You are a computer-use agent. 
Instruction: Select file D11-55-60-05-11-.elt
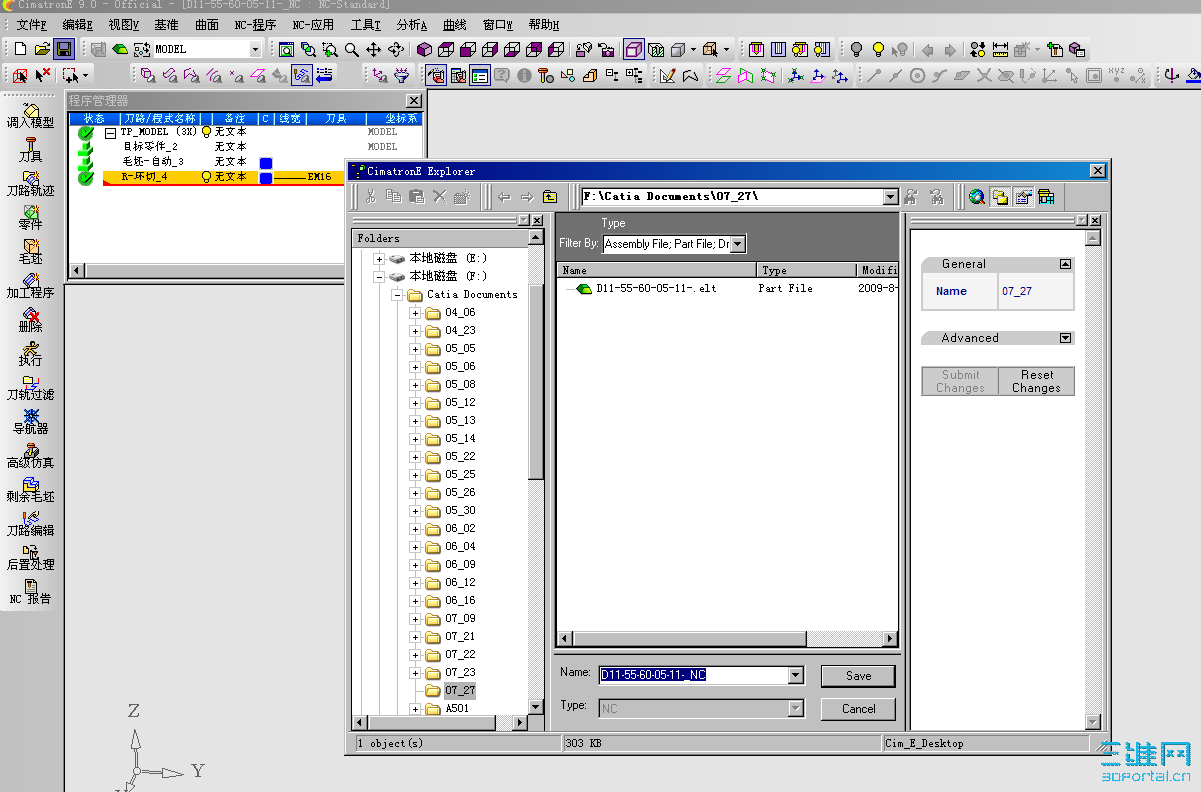656,288
